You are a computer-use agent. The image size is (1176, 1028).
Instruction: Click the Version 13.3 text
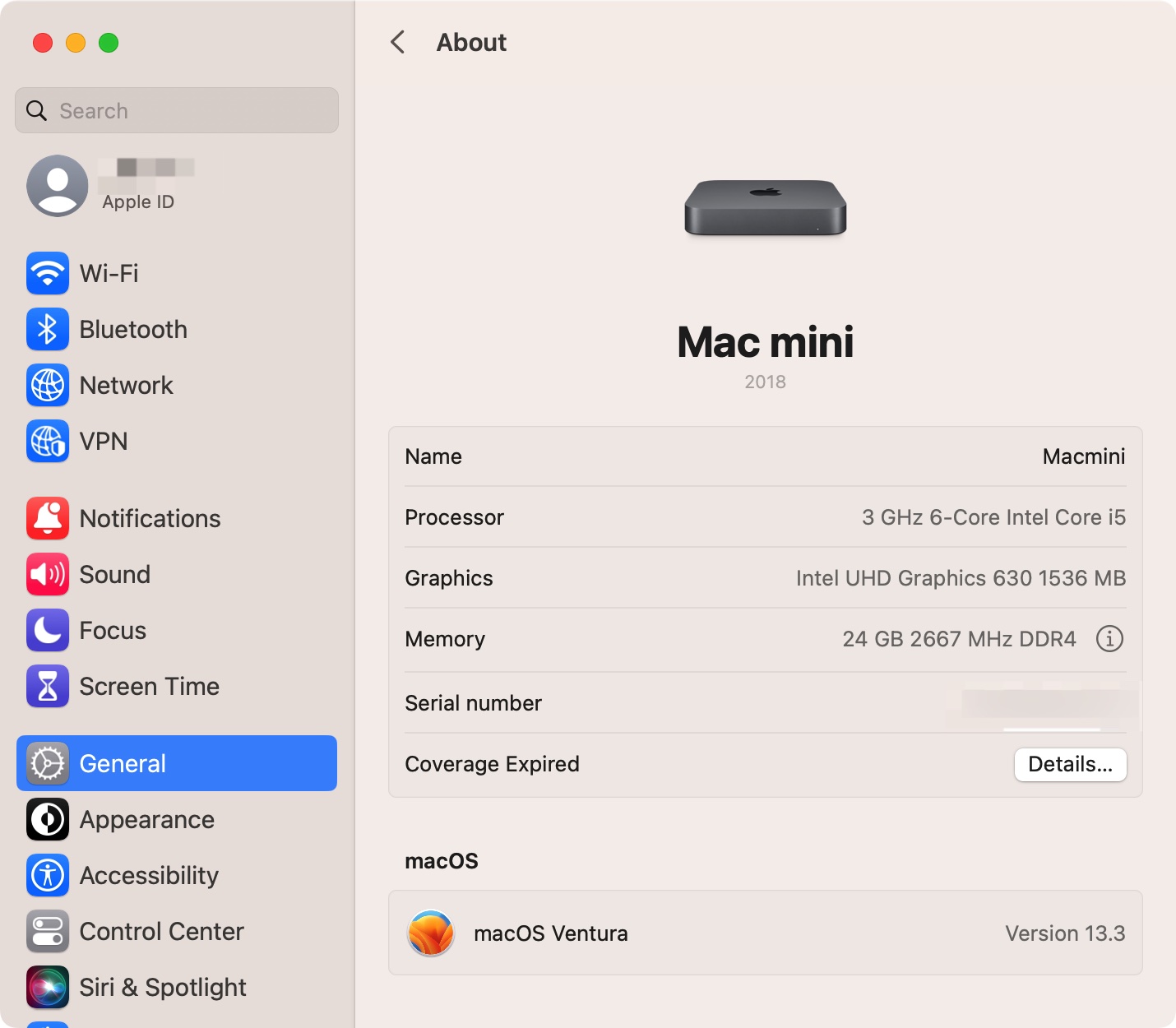tap(1065, 933)
